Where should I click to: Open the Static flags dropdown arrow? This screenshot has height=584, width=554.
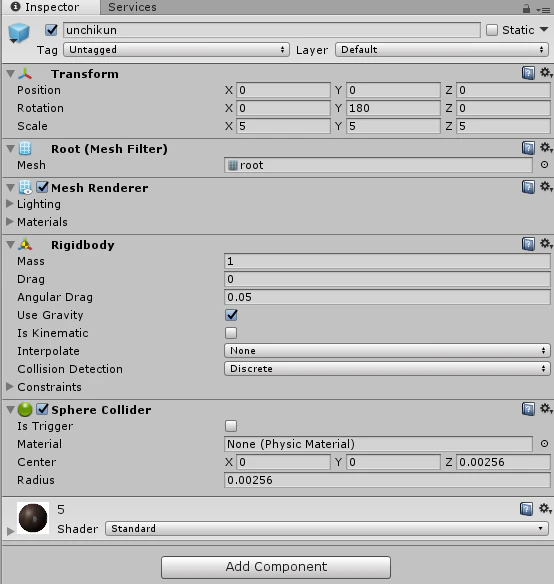[x=544, y=29]
